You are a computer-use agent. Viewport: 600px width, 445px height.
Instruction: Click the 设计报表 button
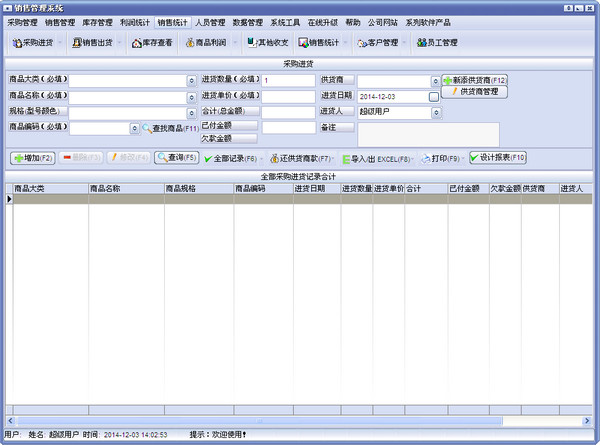point(497,158)
